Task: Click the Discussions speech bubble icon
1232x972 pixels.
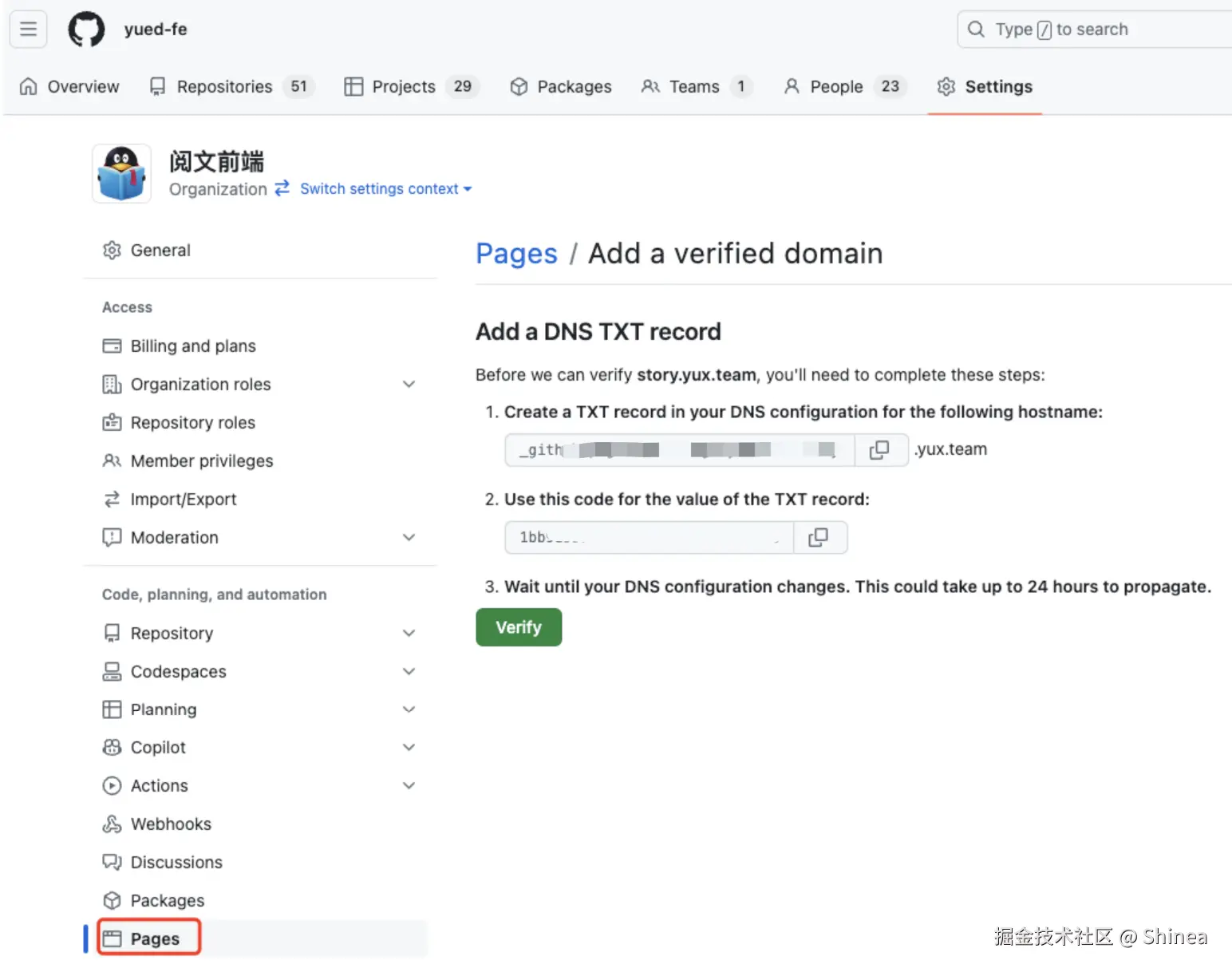Action: [112, 863]
